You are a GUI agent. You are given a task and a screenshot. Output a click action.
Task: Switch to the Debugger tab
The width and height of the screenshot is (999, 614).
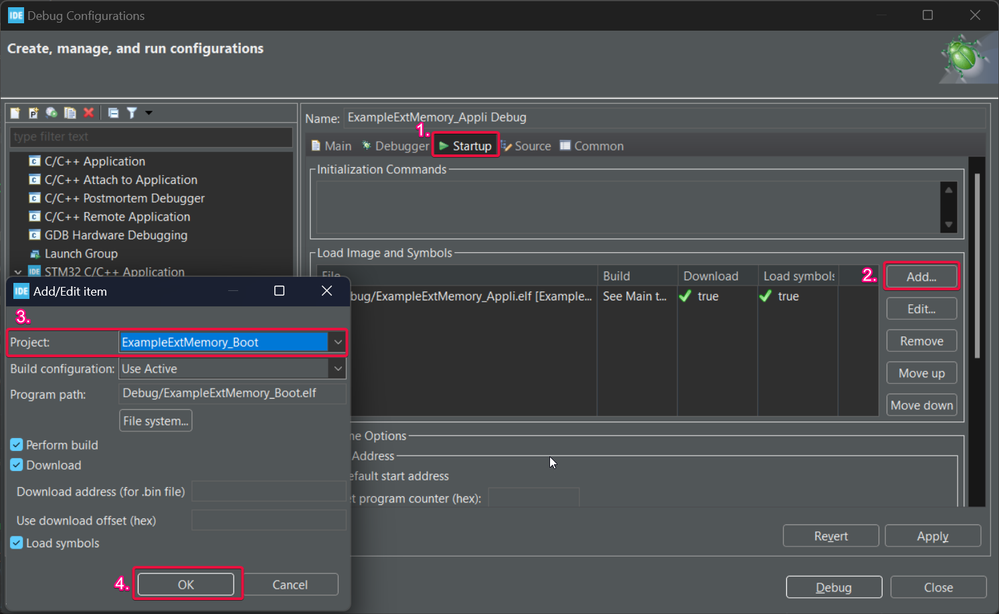[396, 146]
